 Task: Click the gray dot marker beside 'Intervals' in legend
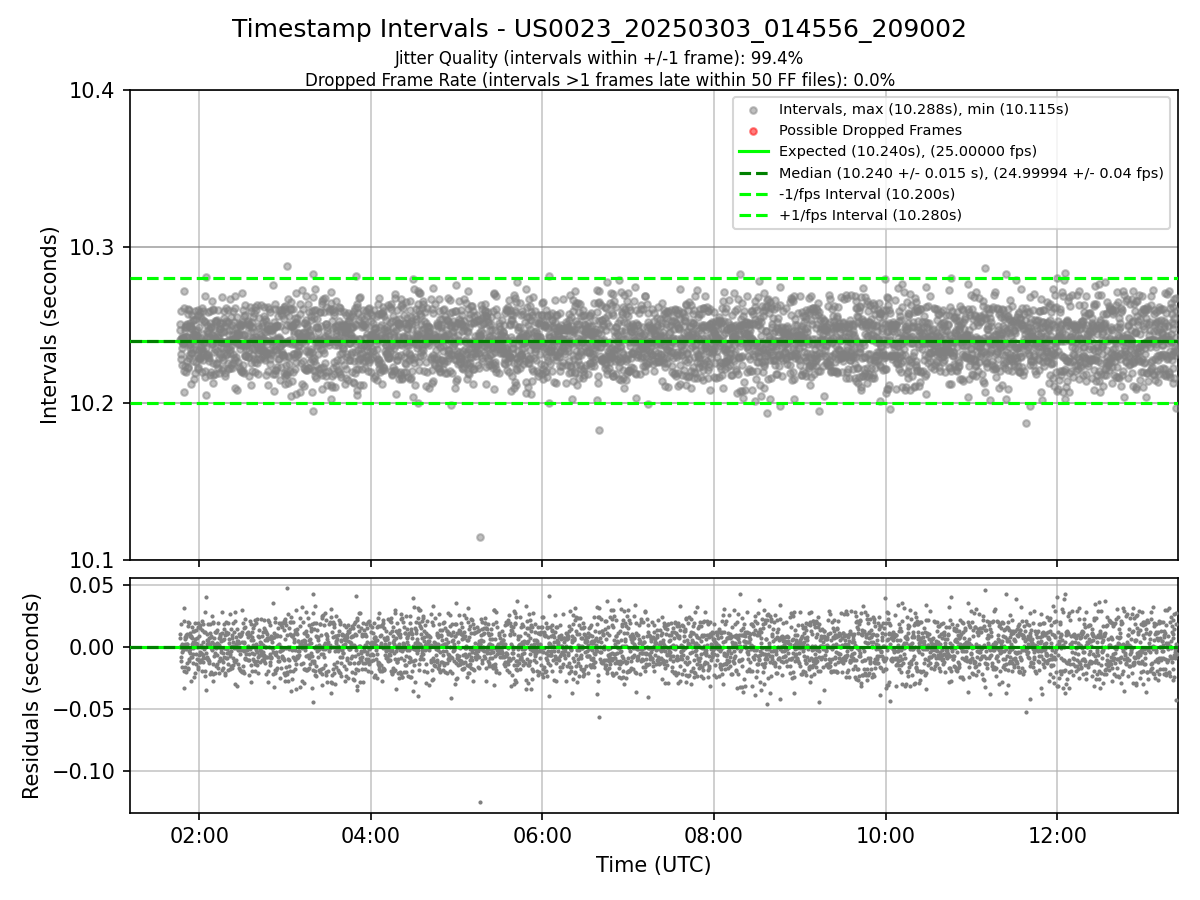coord(754,110)
